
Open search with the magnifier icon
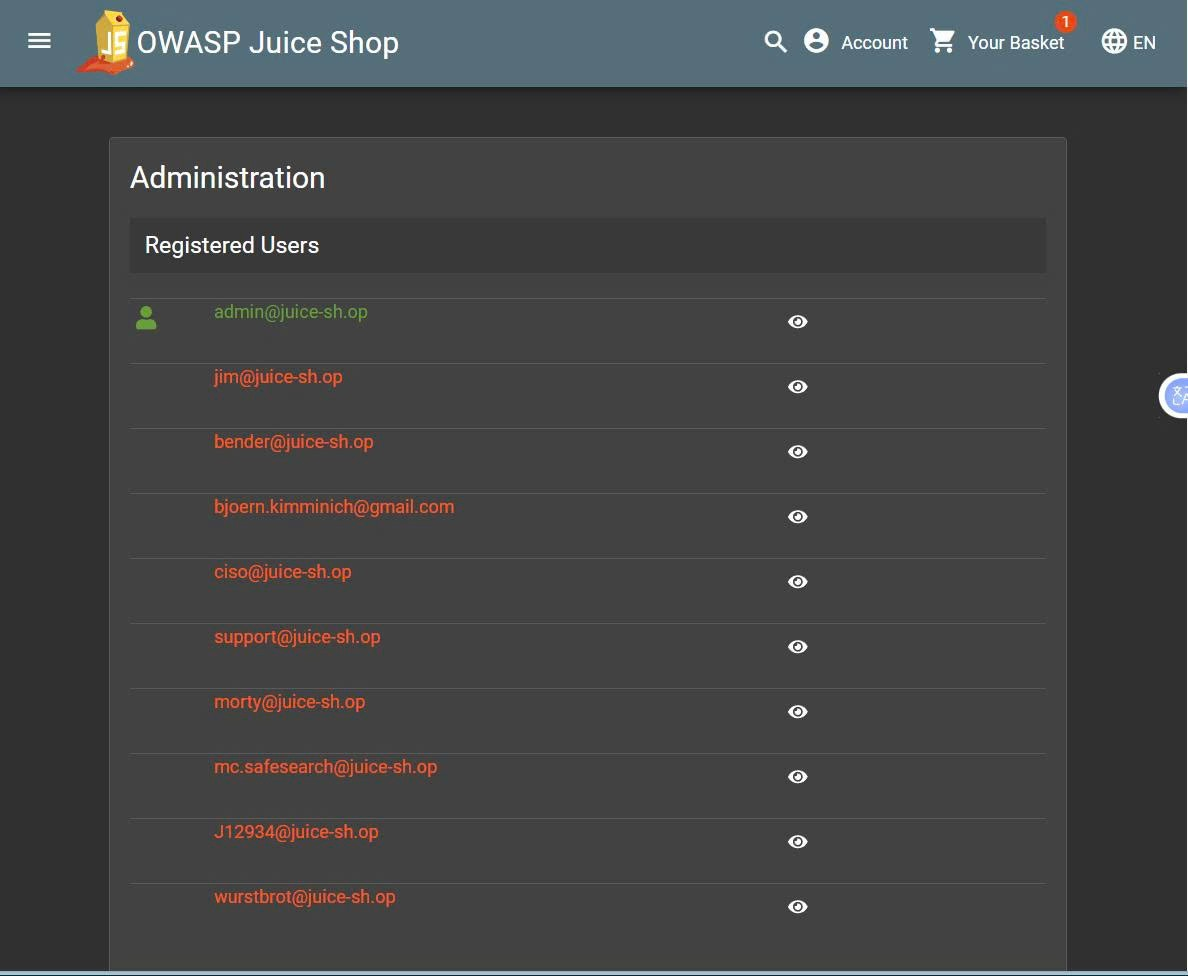[x=775, y=42]
